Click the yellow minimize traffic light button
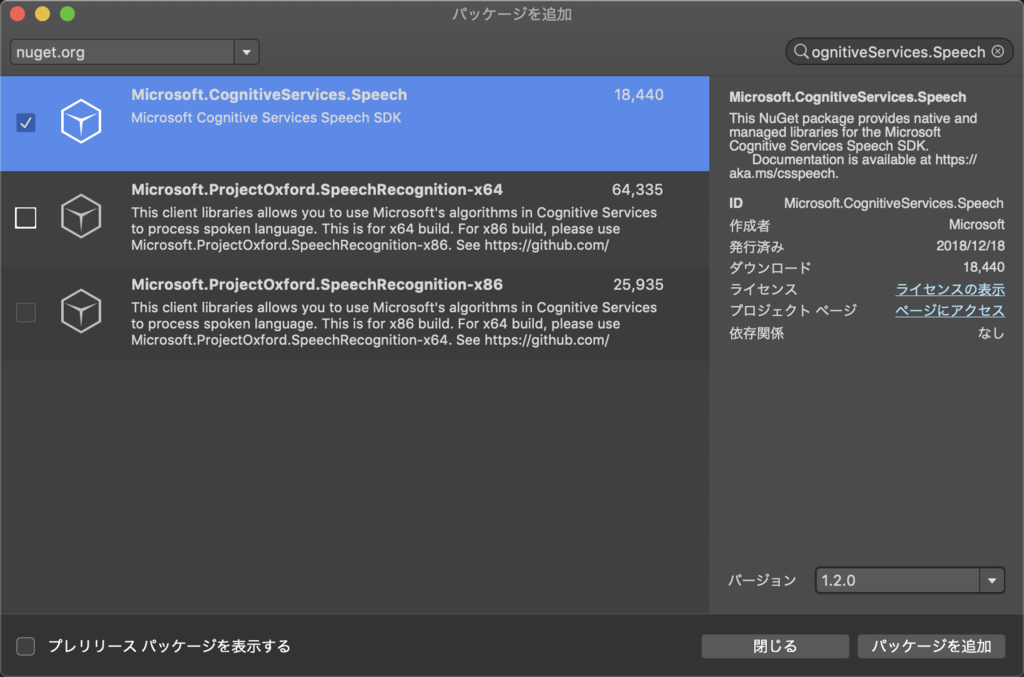Screen dimensions: 1024x677 click(42, 15)
